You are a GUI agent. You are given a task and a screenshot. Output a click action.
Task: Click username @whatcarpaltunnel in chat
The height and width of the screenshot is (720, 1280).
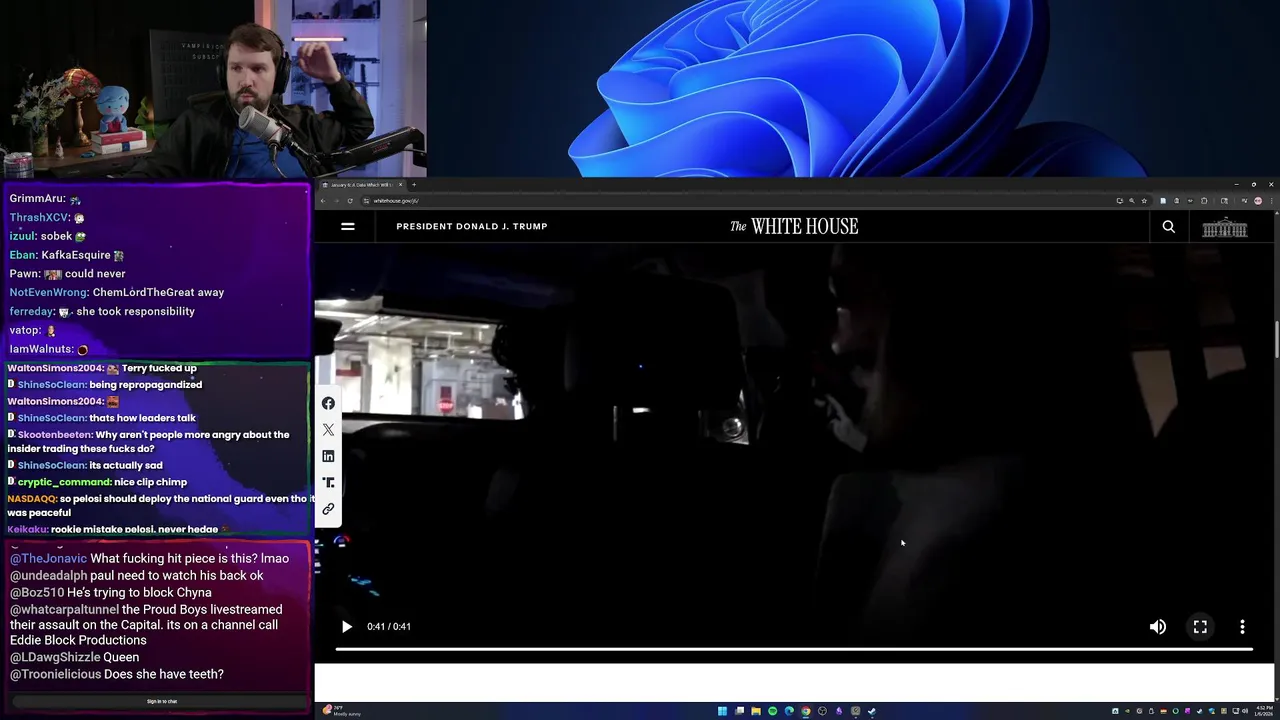[64, 610]
